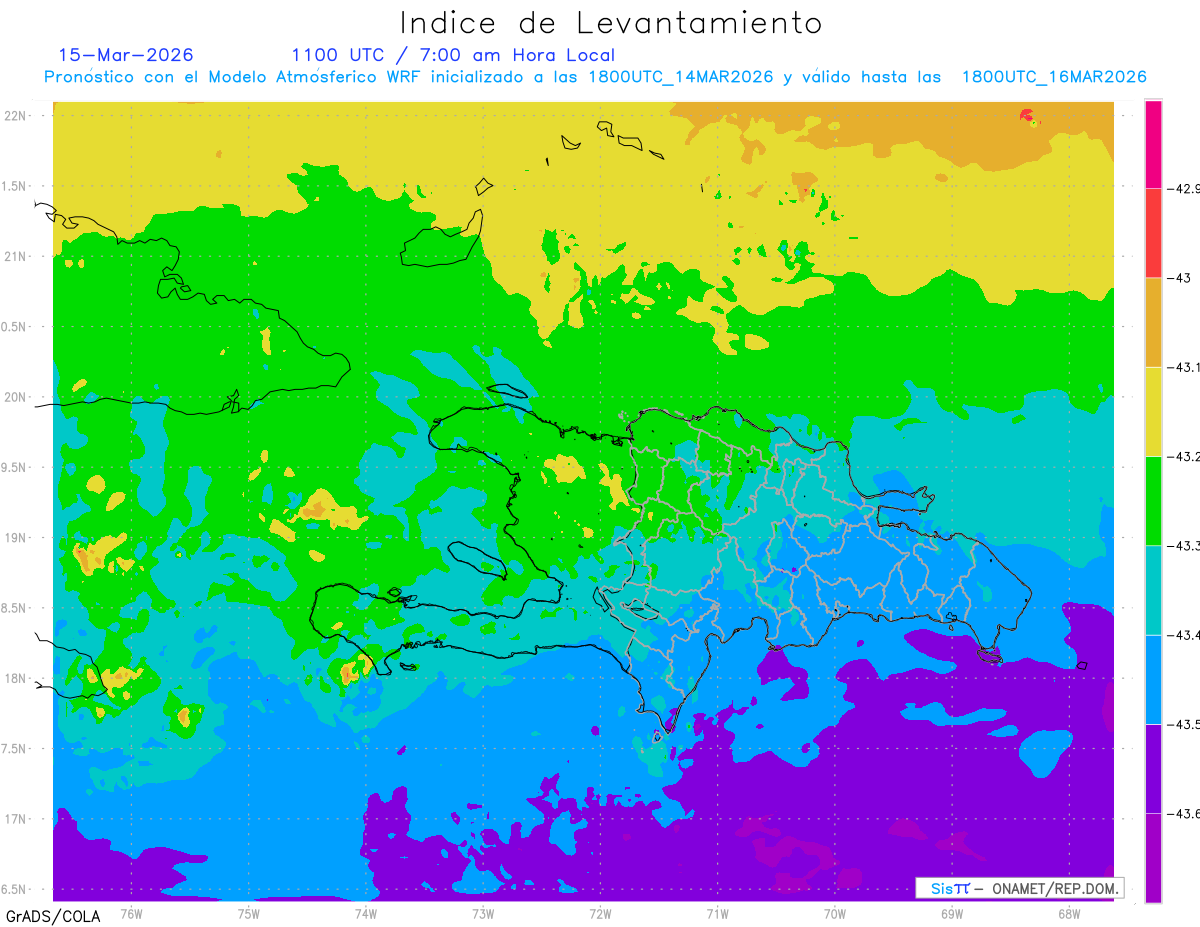Click the "73W" longitude label
The image size is (1200, 927).
pyautogui.click(x=483, y=914)
